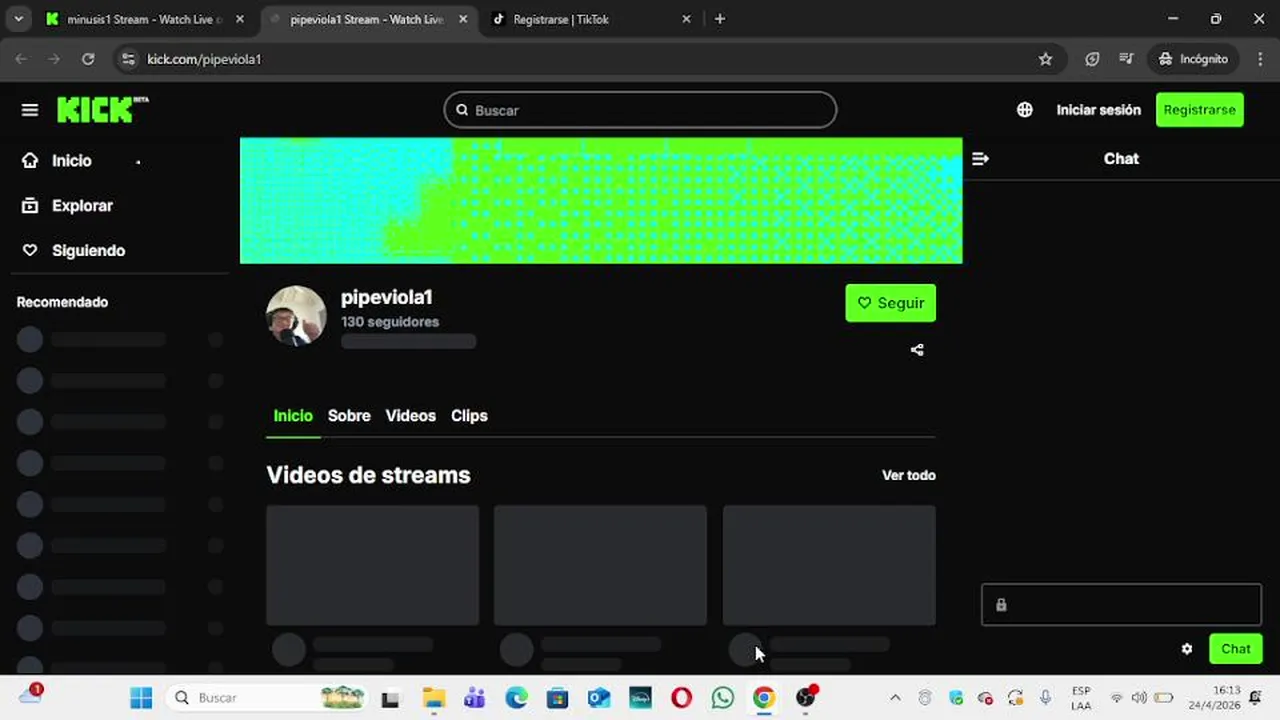Click the share icon below Seguir

(x=917, y=350)
